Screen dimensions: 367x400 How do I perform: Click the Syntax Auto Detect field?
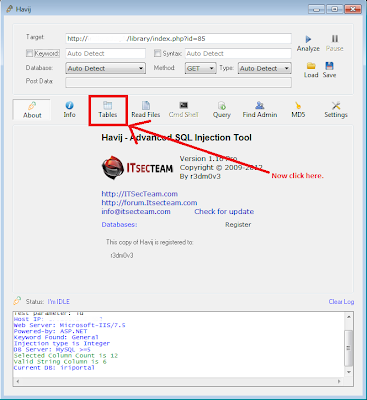[238, 53]
